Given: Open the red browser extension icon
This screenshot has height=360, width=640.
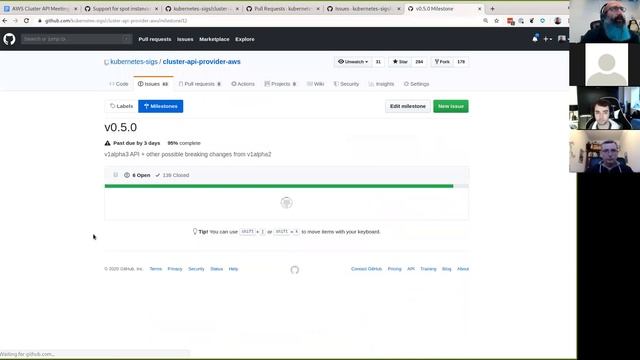Looking at the screenshot, I should [510, 21].
